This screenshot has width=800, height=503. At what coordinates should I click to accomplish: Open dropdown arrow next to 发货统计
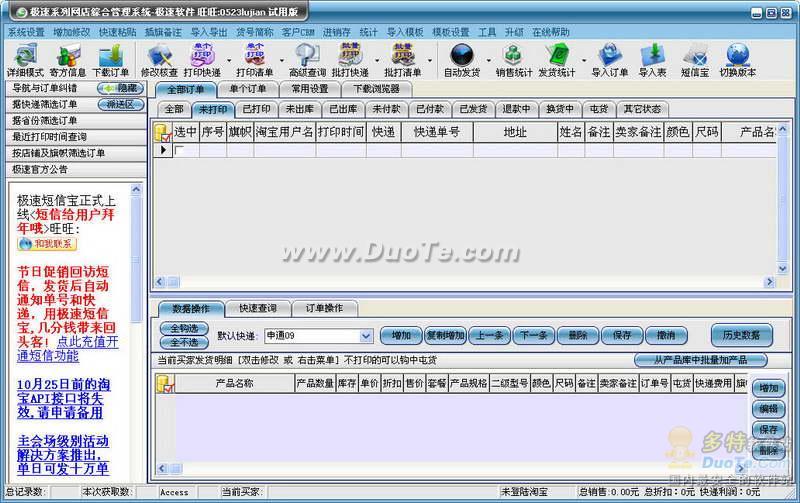584,61
